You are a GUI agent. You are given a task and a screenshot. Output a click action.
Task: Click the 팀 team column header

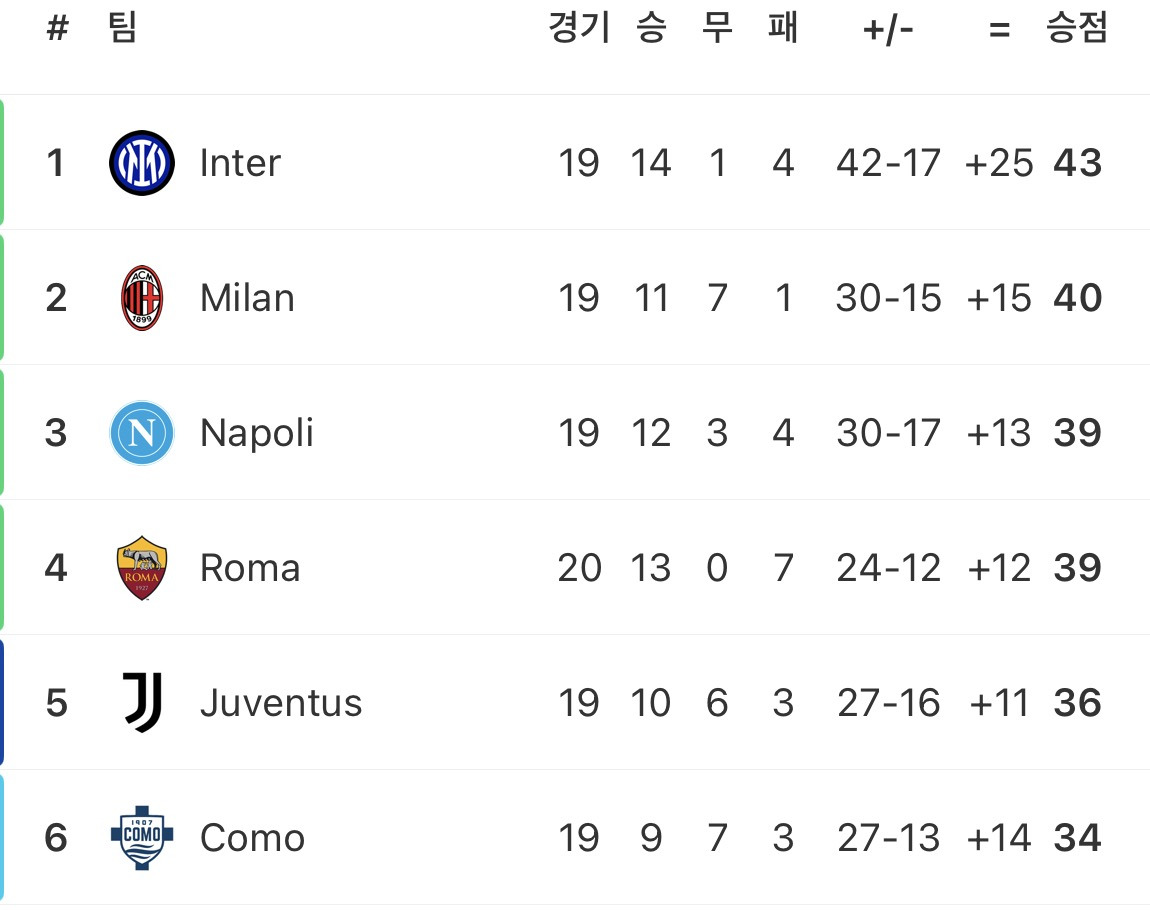[x=122, y=29]
